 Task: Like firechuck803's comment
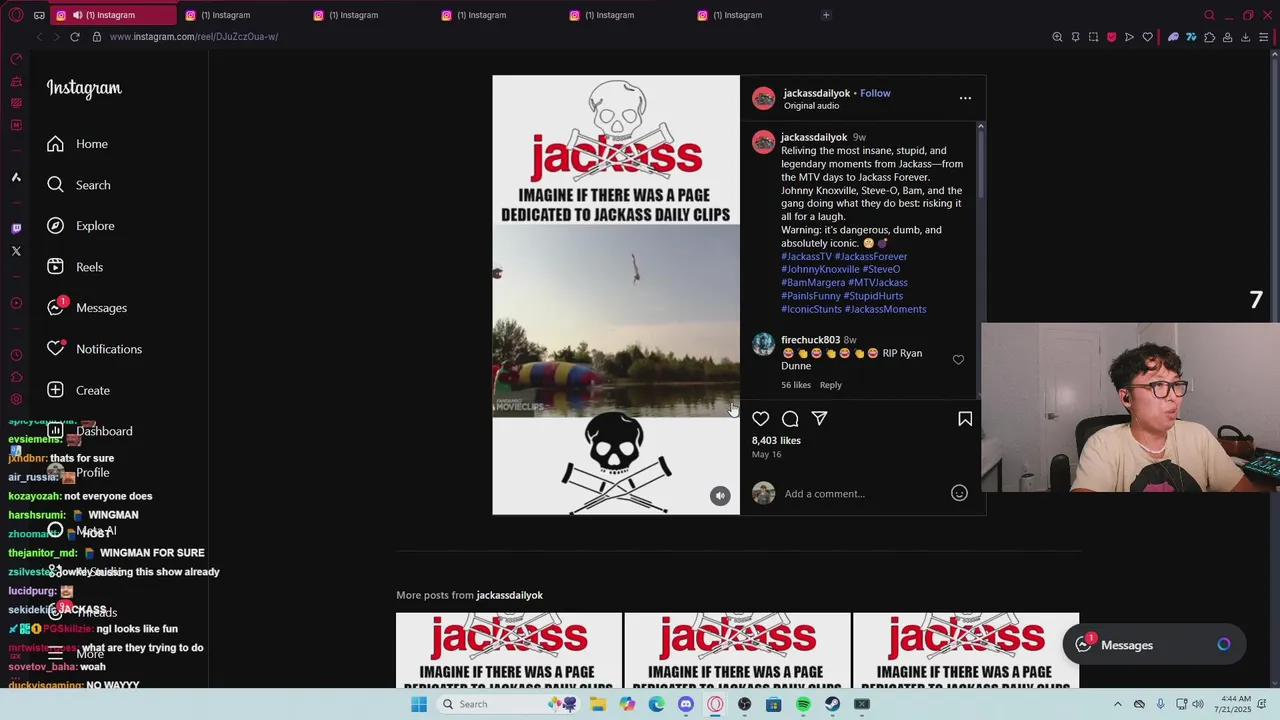click(x=958, y=360)
